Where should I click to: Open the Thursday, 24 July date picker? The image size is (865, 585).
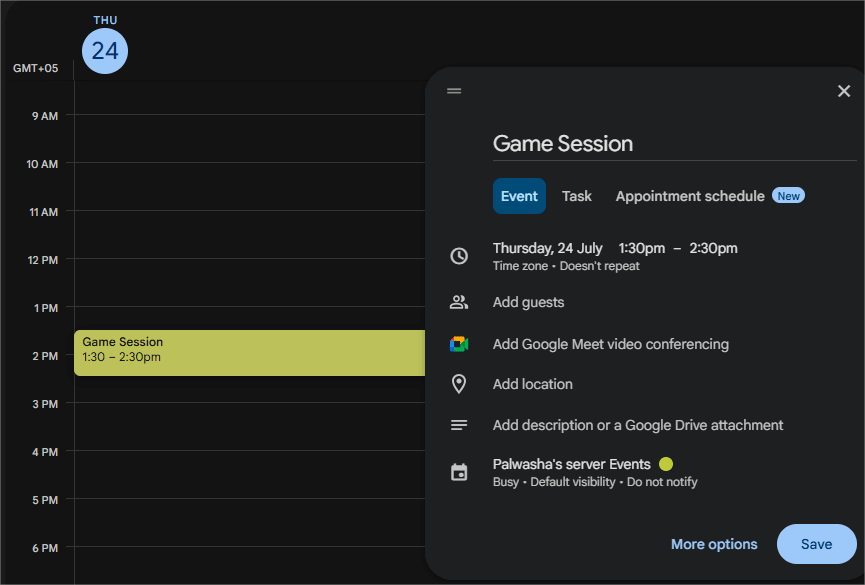tap(547, 248)
